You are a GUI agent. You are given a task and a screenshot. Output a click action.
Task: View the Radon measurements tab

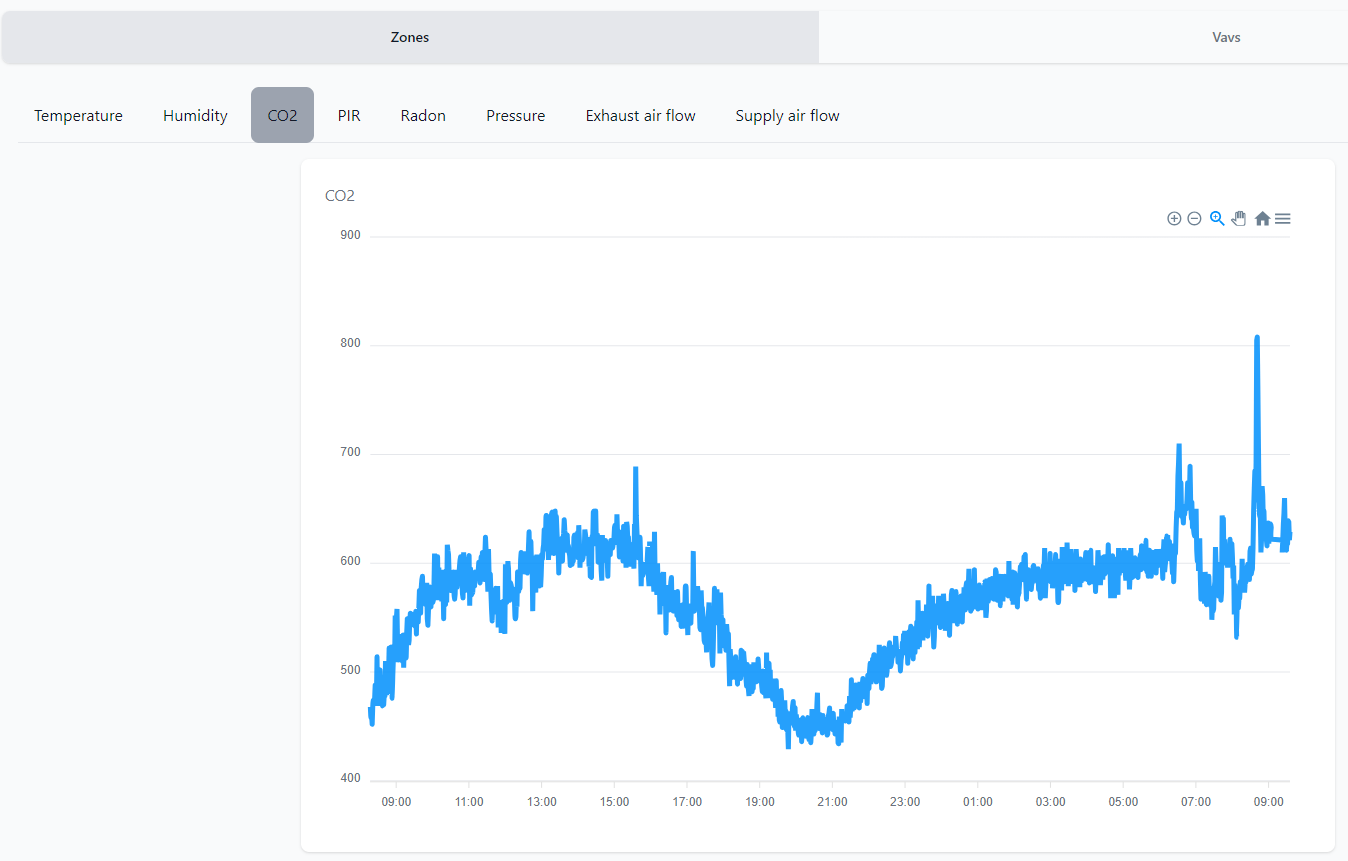tap(423, 116)
